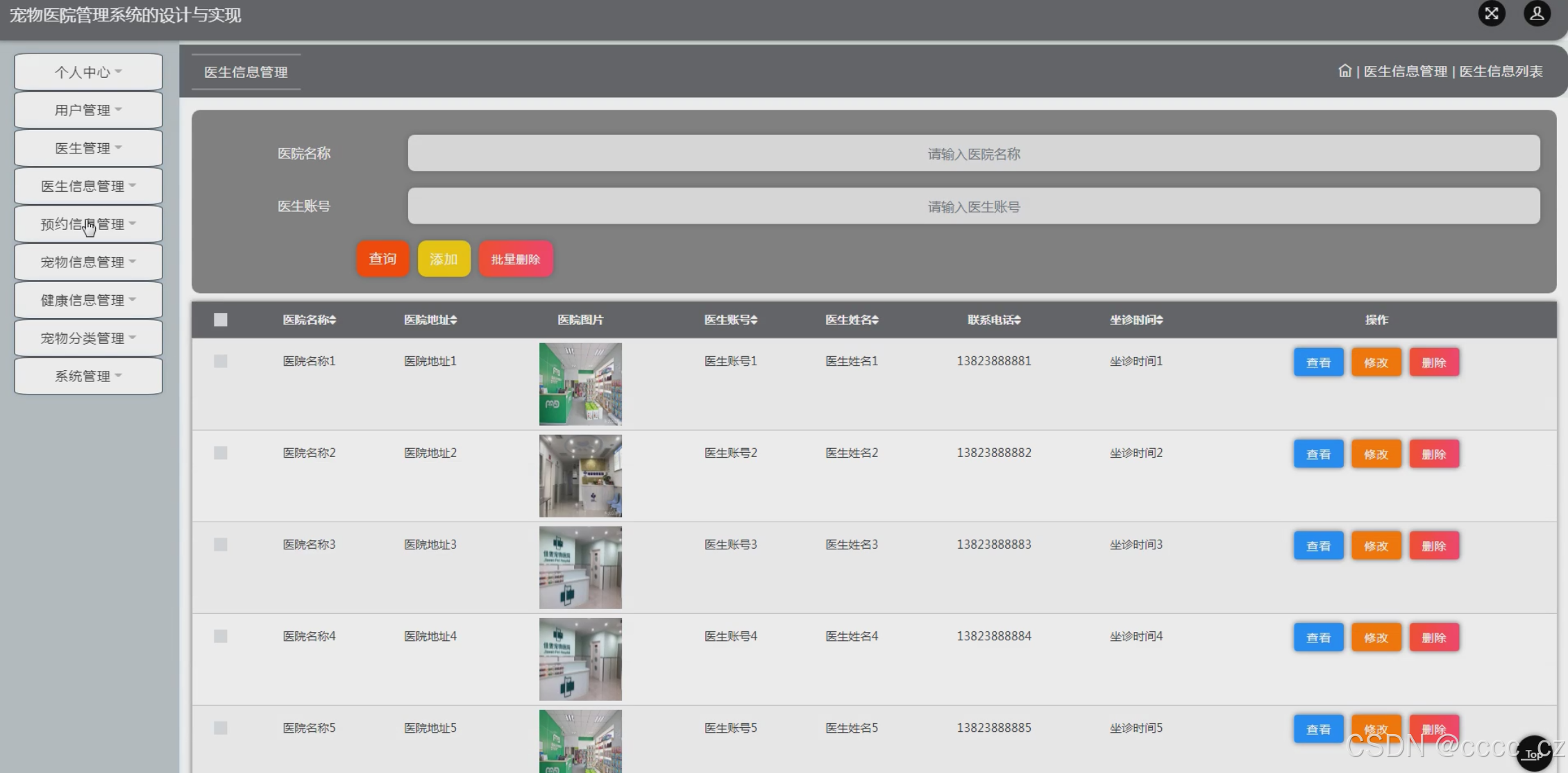Click the orange 查询 search button
Screen dimensions: 1568x773
(382, 259)
